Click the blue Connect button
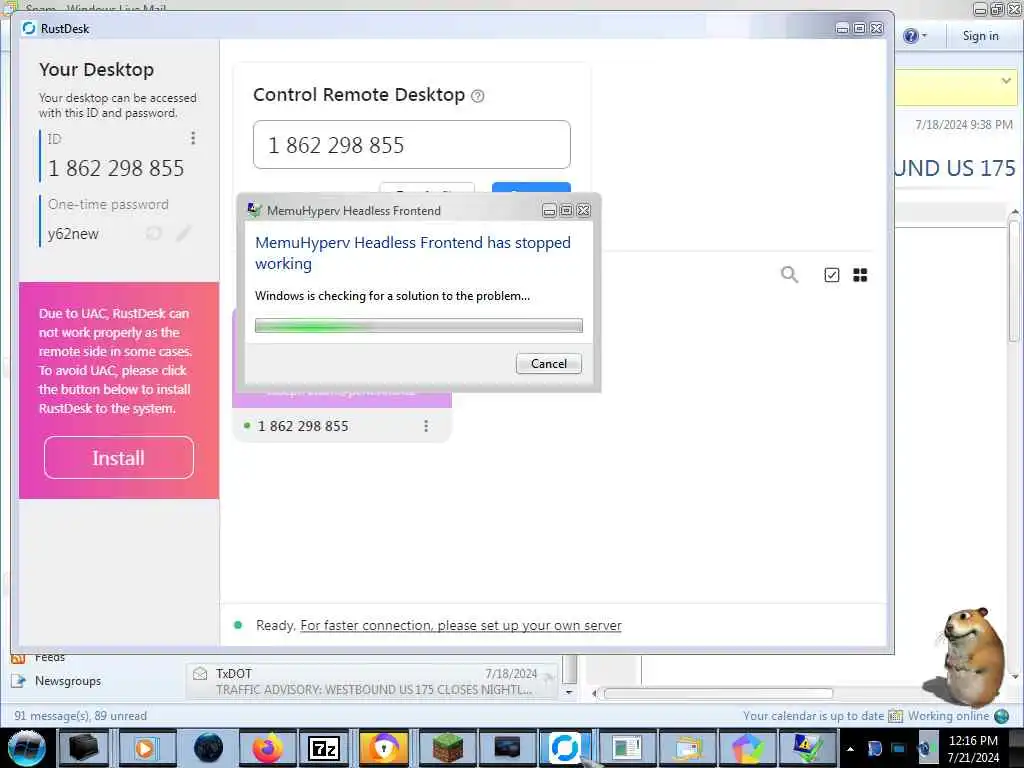 [x=531, y=188]
